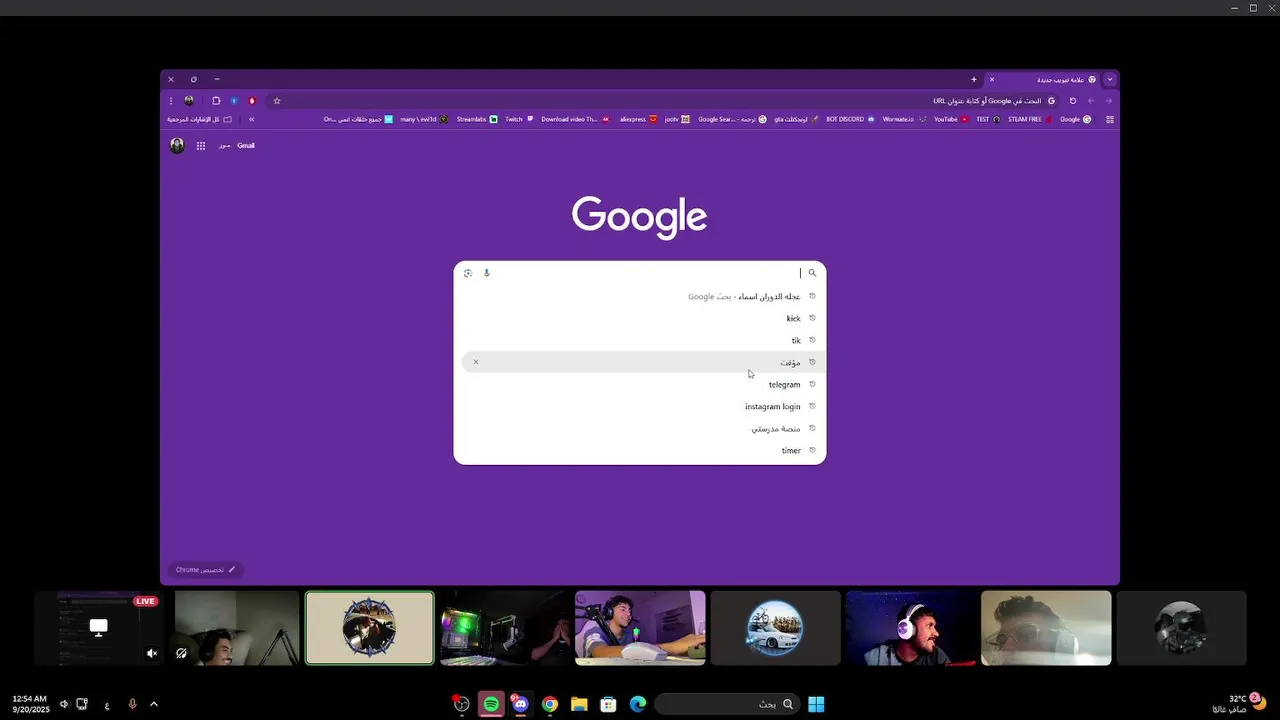The height and width of the screenshot is (720, 1280).
Task: Go forward with the browser forward arrow
Action: pyautogui.click(x=1109, y=101)
